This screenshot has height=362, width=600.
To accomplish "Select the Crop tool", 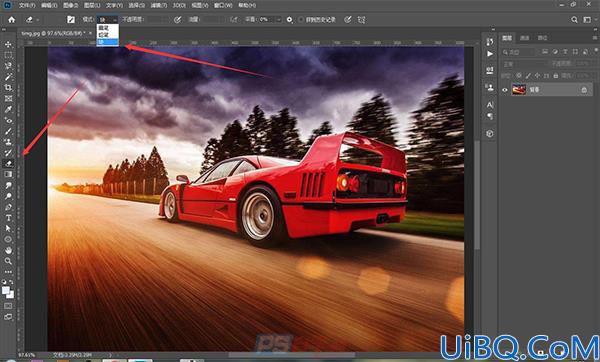I will tap(8, 88).
